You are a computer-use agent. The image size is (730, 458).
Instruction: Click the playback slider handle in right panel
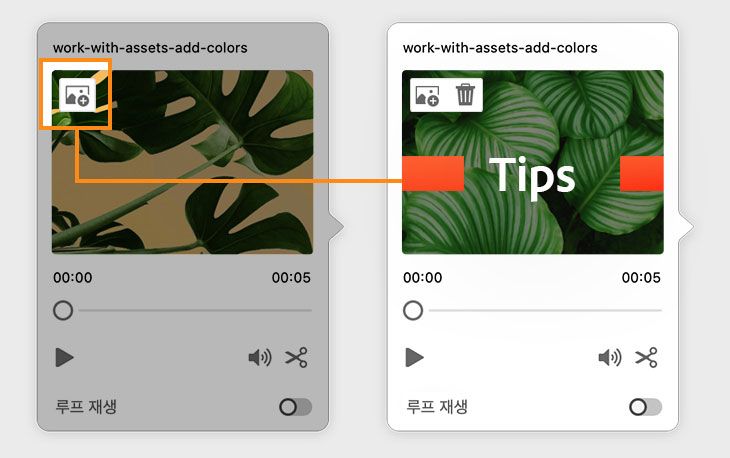[x=413, y=310]
